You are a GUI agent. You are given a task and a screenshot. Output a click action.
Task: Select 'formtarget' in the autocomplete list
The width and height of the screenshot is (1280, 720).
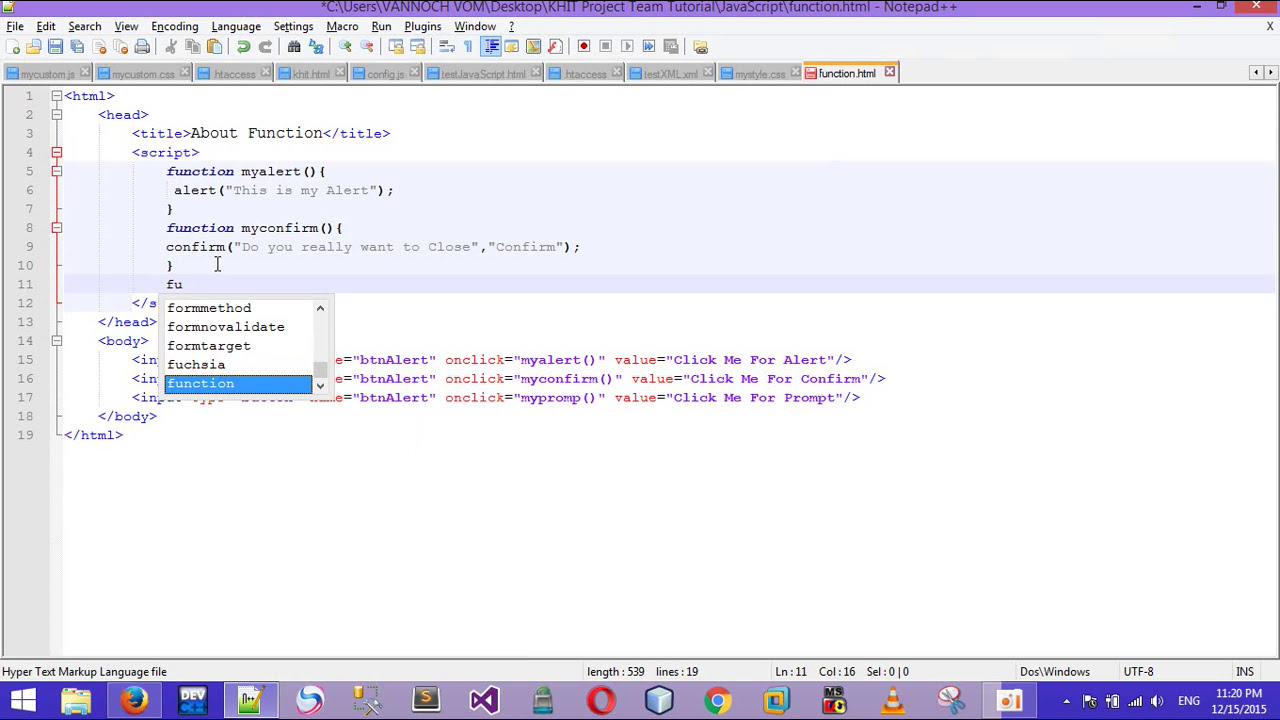coord(238,346)
